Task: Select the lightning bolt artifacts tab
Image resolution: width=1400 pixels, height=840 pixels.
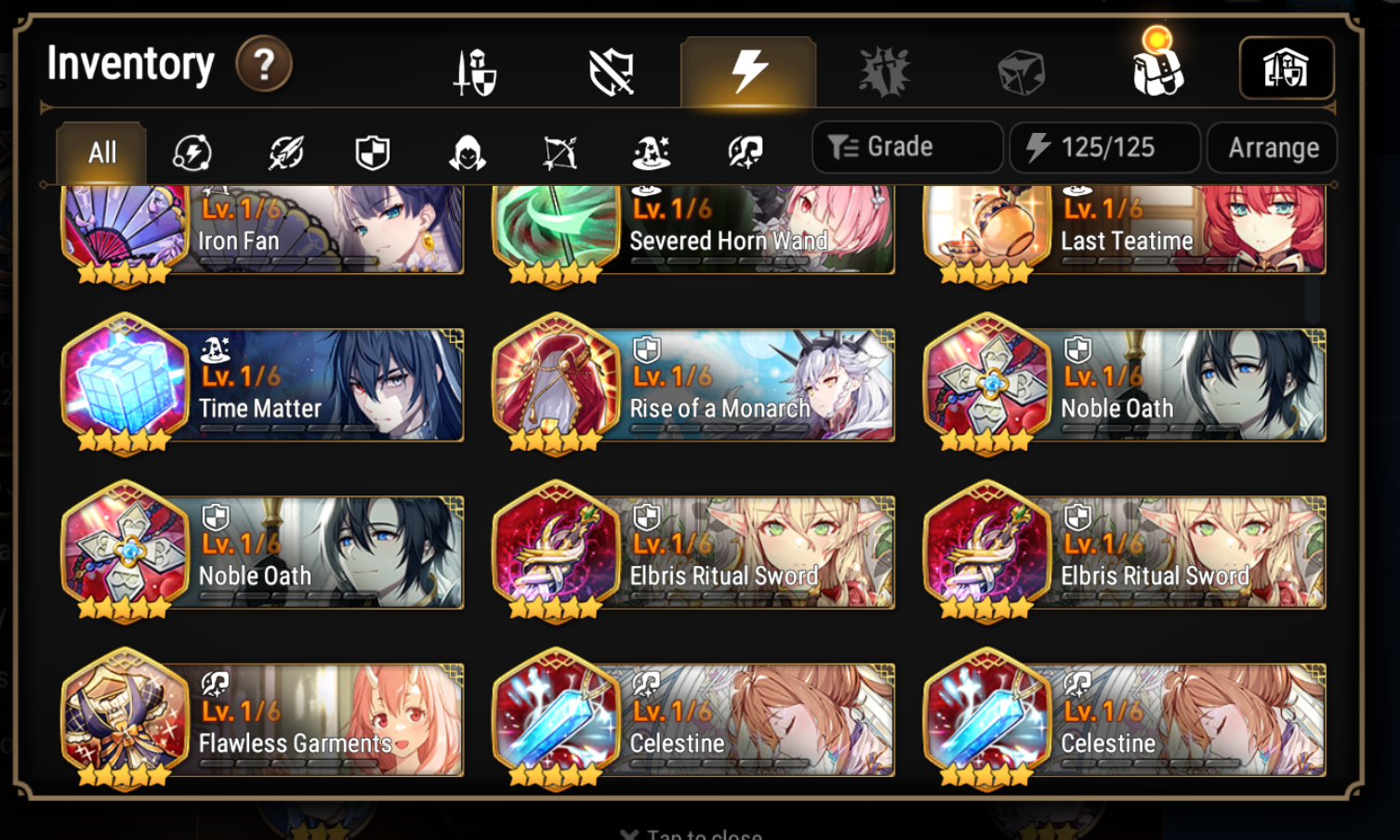Action: 748,72
